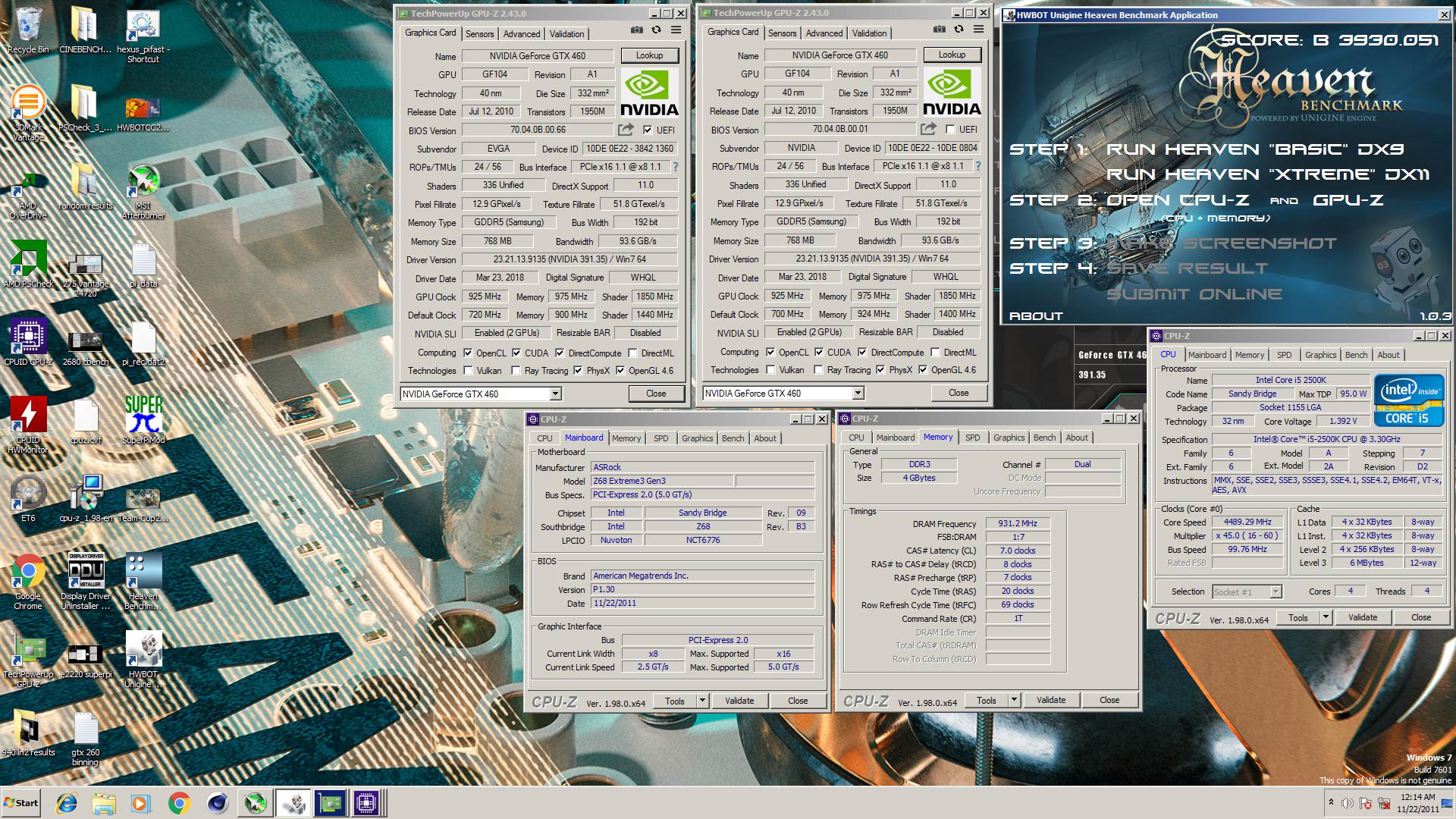Open the Recycle Bin desktop icon
This screenshot has height=819, width=1456.
28,30
